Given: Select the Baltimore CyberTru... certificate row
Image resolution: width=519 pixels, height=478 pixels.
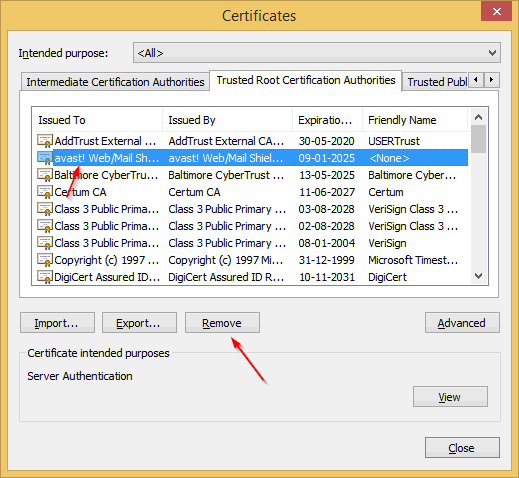Looking at the screenshot, I should (252, 175).
